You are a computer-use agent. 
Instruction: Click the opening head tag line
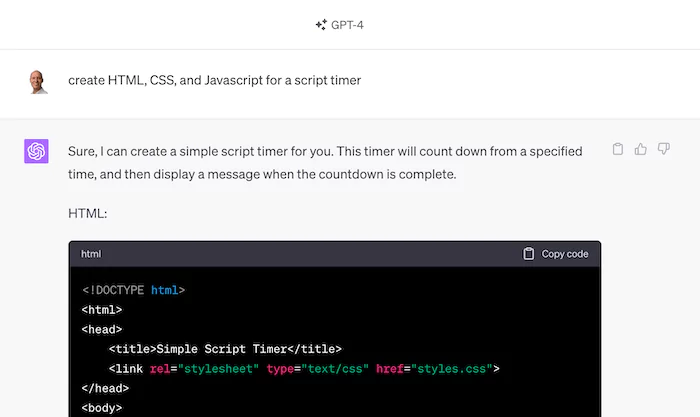point(102,329)
